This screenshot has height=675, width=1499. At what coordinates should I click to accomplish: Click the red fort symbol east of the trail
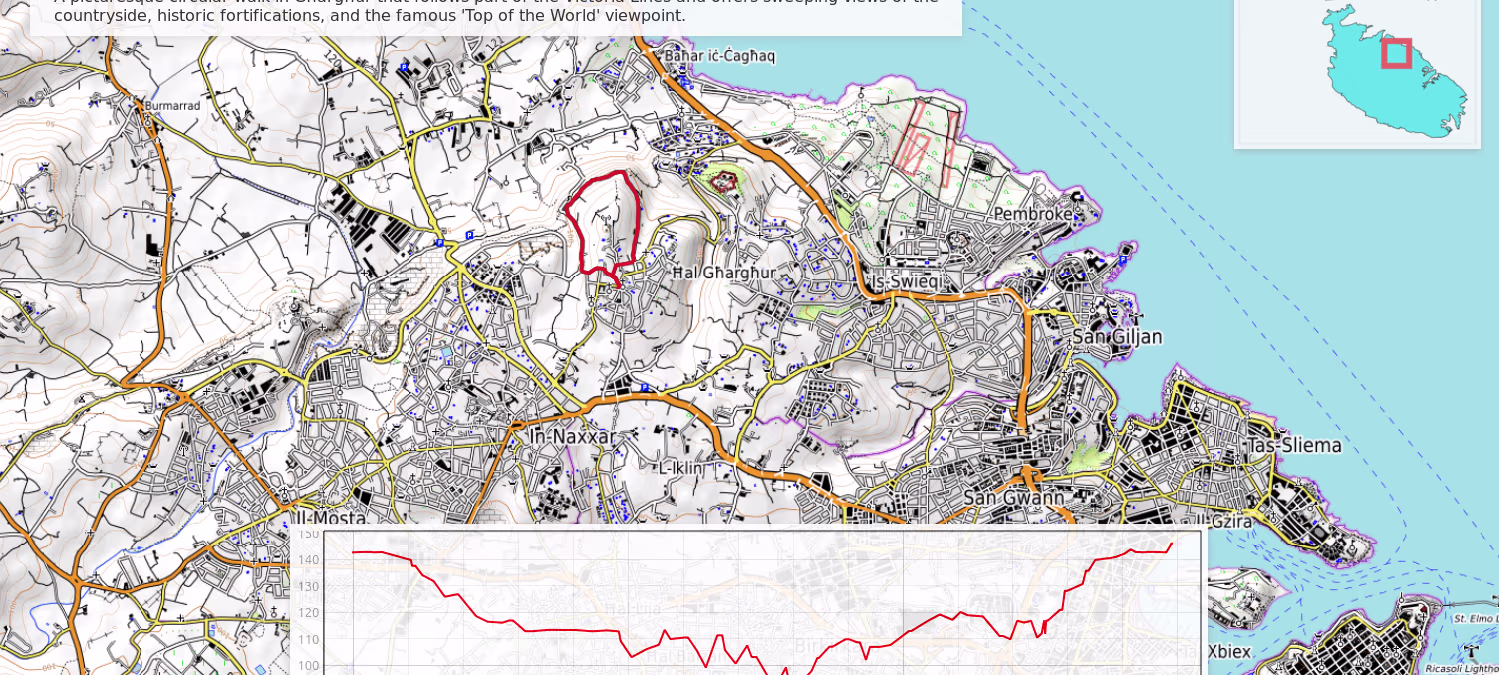click(x=724, y=182)
